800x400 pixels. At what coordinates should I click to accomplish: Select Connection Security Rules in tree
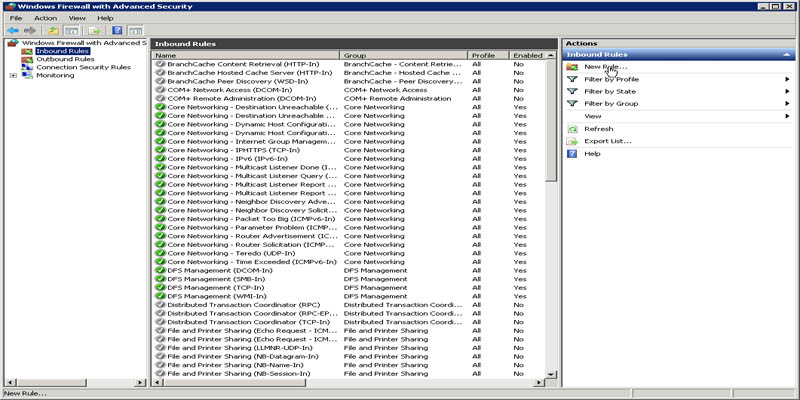(82, 67)
